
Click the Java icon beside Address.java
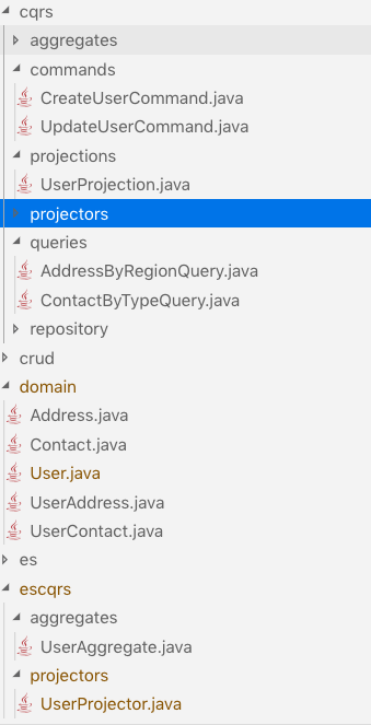click(14, 415)
